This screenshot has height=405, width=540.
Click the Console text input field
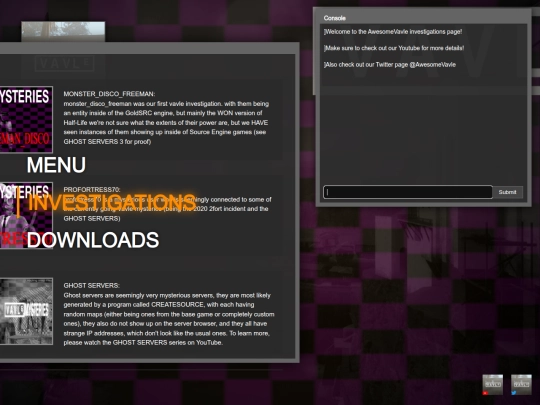[408, 192]
